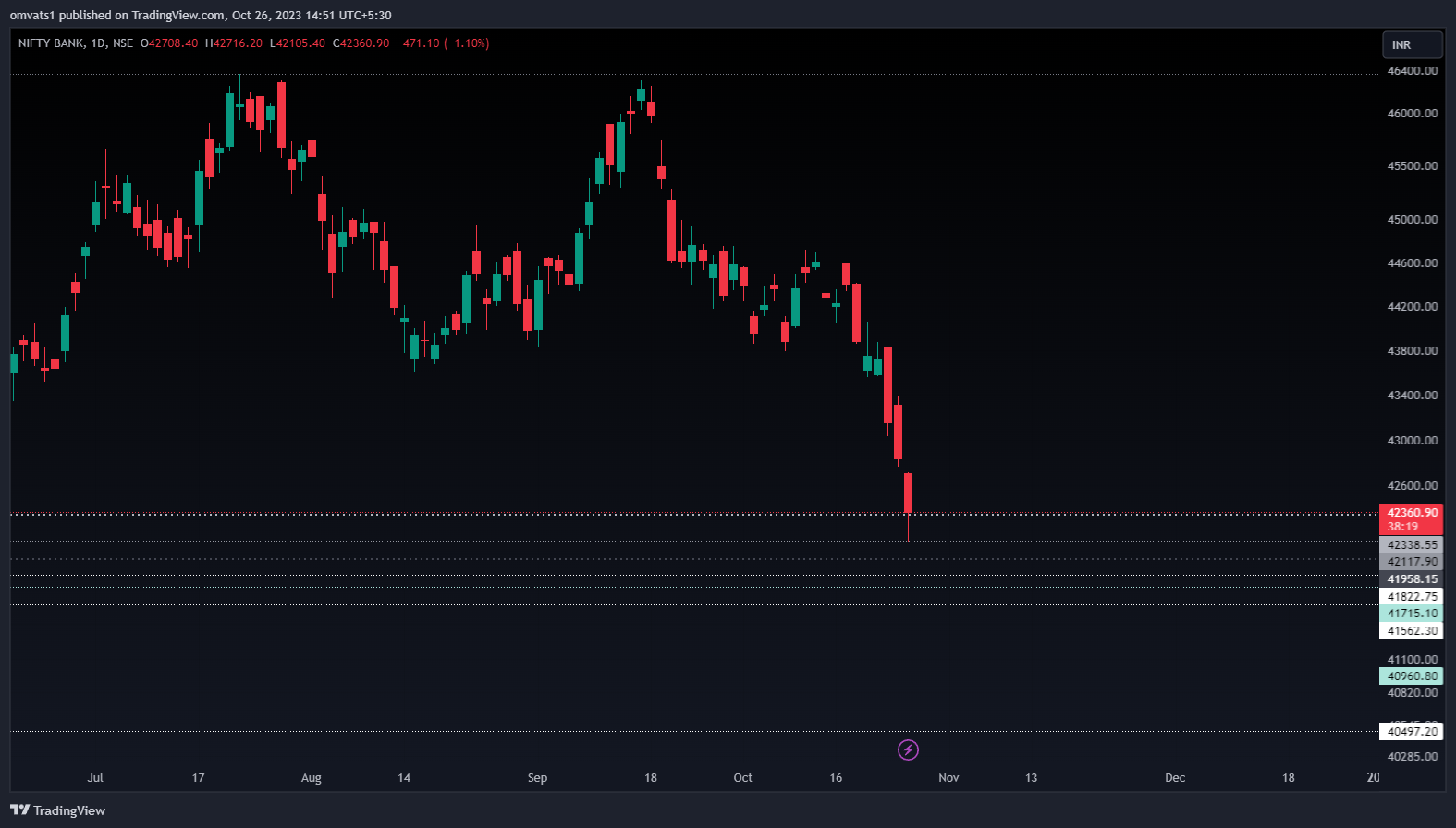Click the −471.10 (−1.10%) change value
The height and width of the screenshot is (828, 1456).
[443, 43]
